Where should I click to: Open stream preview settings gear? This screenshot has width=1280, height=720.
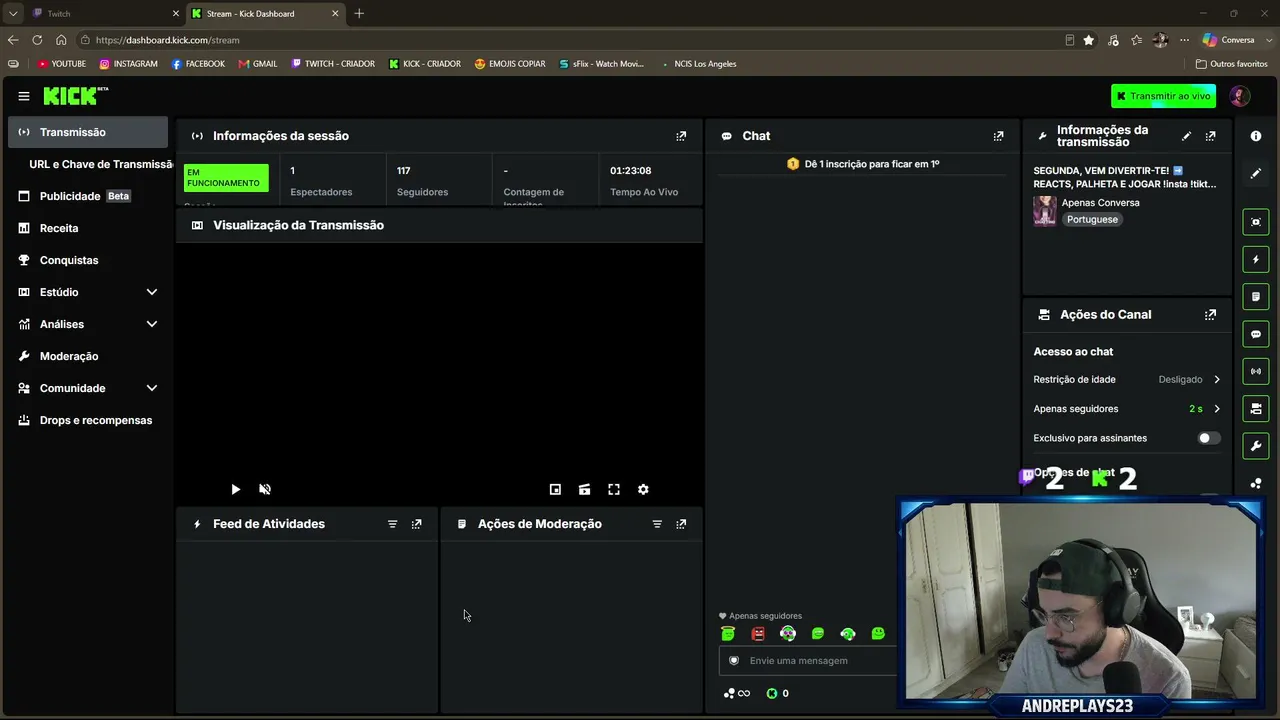point(643,489)
